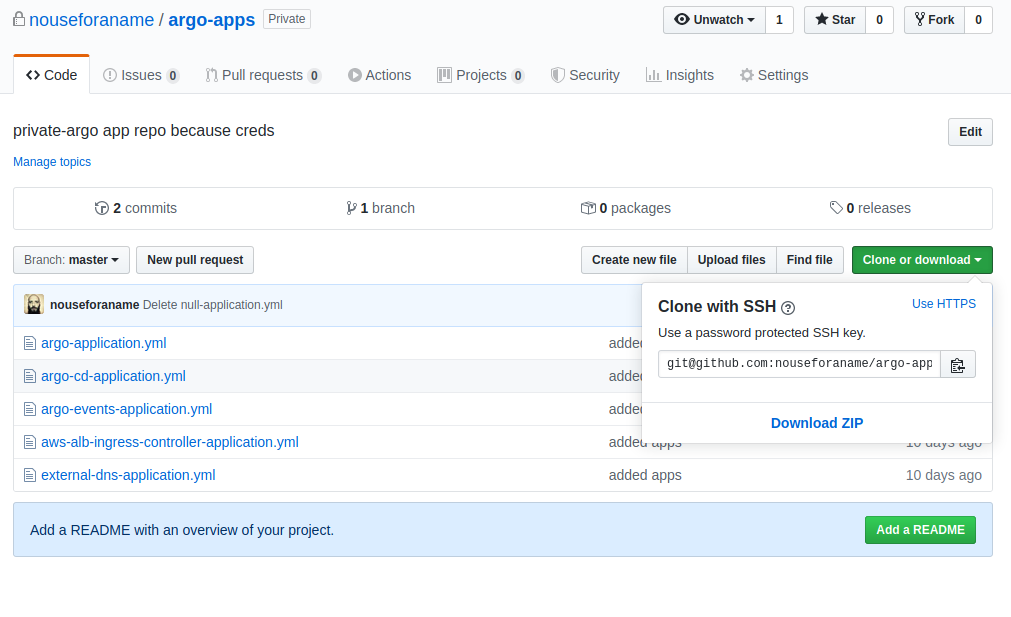Open argo-application.yml file
This screenshot has height=617, width=1011.
[x=104, y=343]
